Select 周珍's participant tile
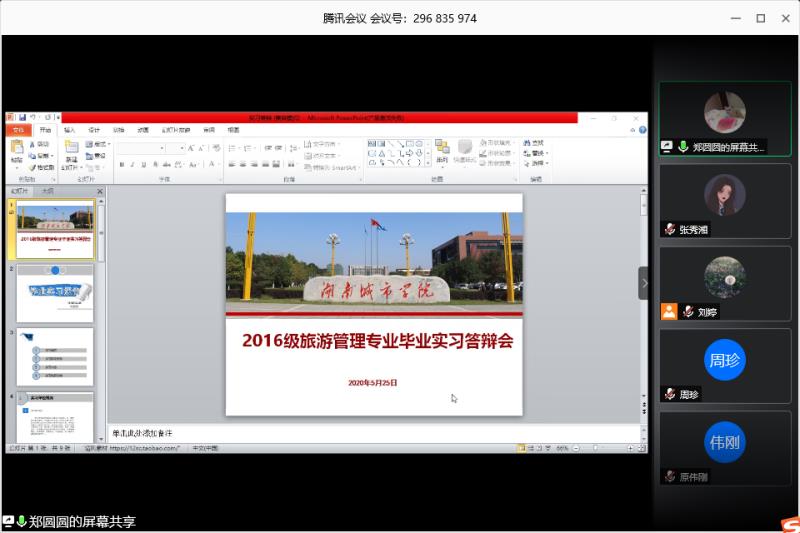800x533 pixels. coord(724,366)
